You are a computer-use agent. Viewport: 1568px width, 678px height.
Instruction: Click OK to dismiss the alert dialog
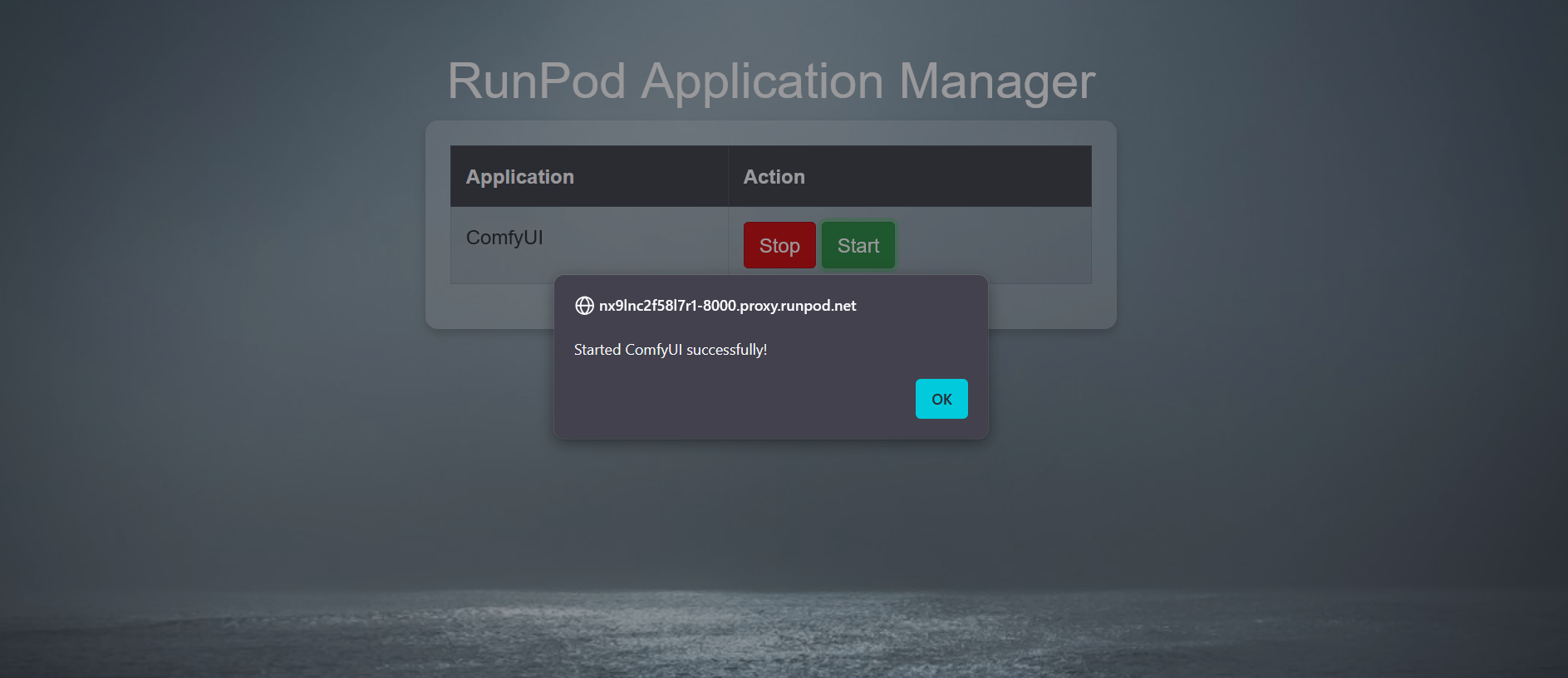pyautogui.click(x=941, y=399)
